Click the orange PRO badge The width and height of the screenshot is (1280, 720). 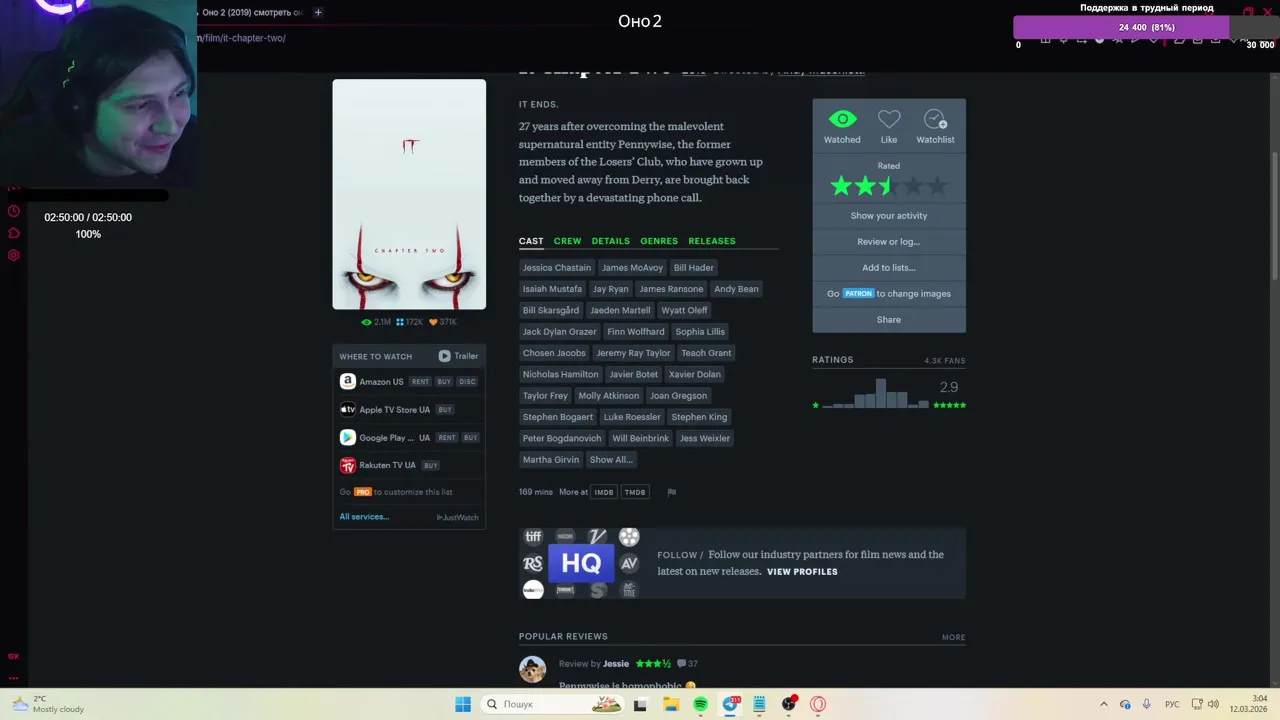[363, 492]
